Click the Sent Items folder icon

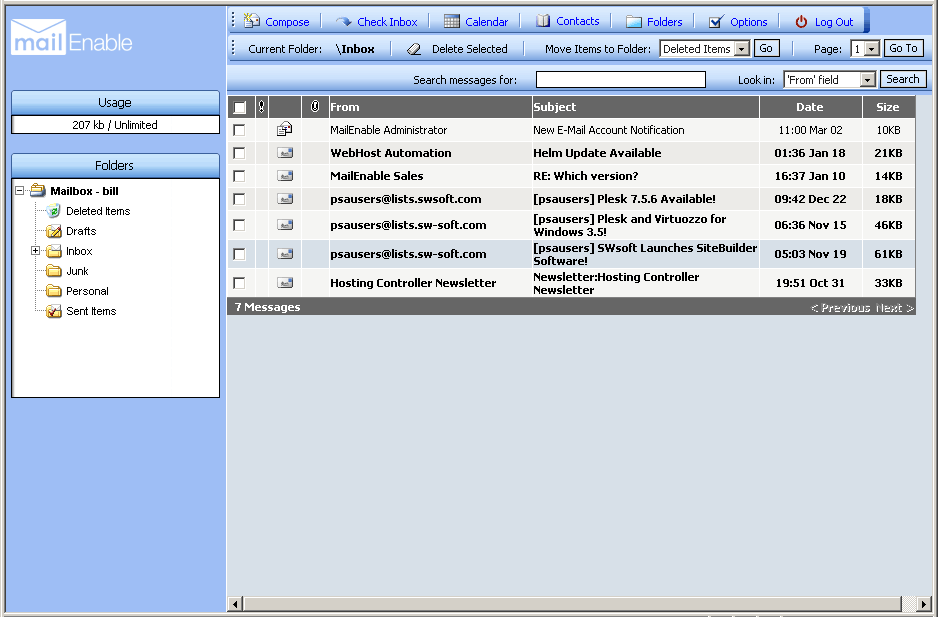click(x=52, y=311)
